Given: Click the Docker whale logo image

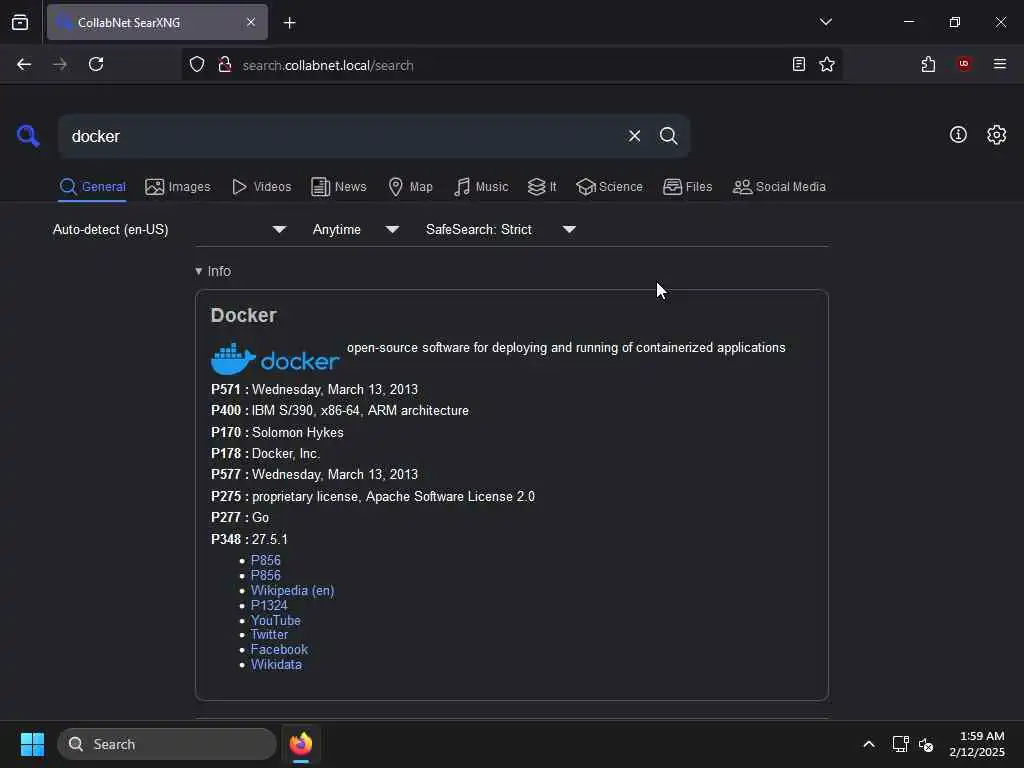Looking at the screenshot, I should [x=275, y=359].
